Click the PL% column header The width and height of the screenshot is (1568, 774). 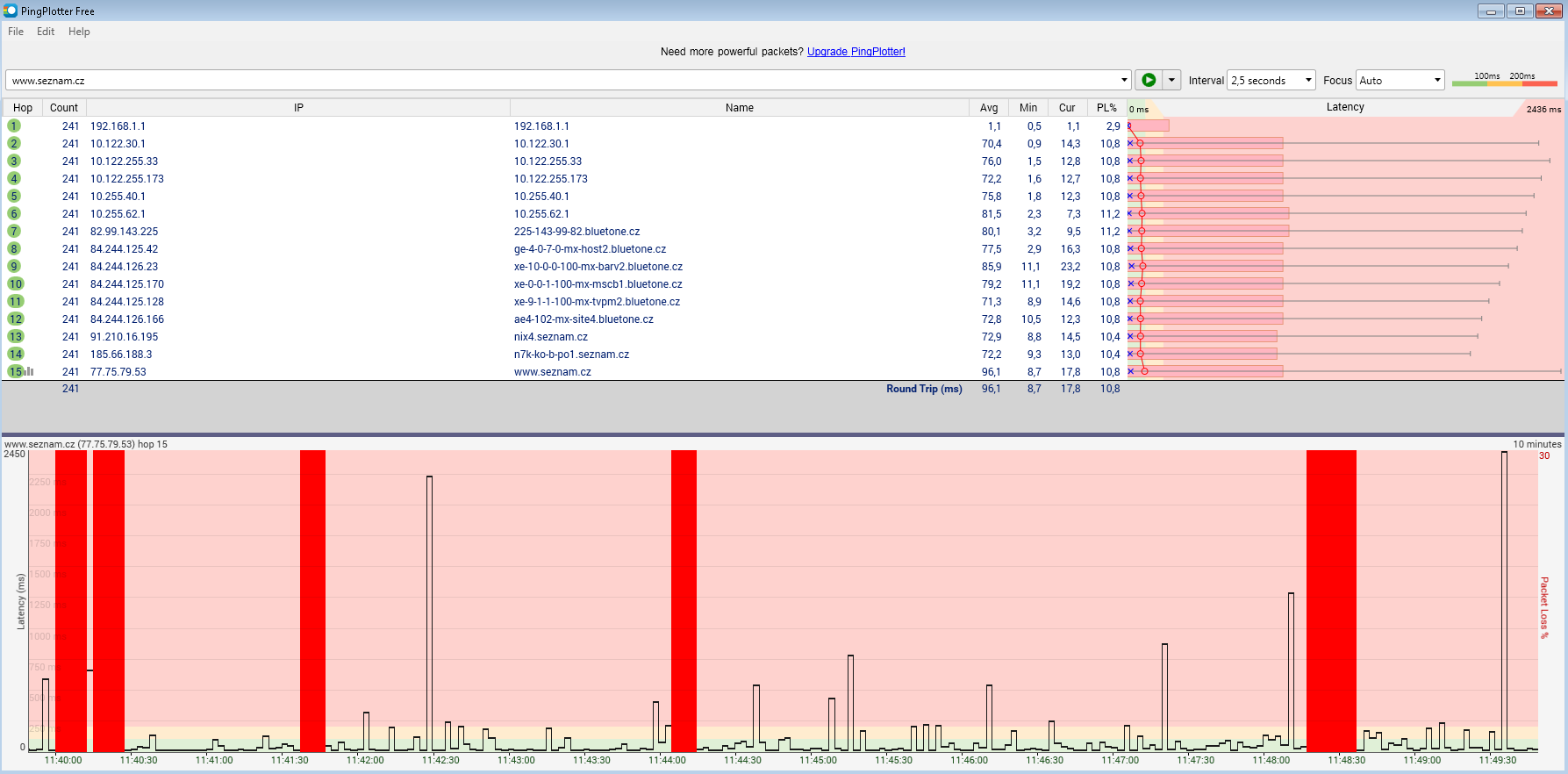click(x=1106, y=108)
